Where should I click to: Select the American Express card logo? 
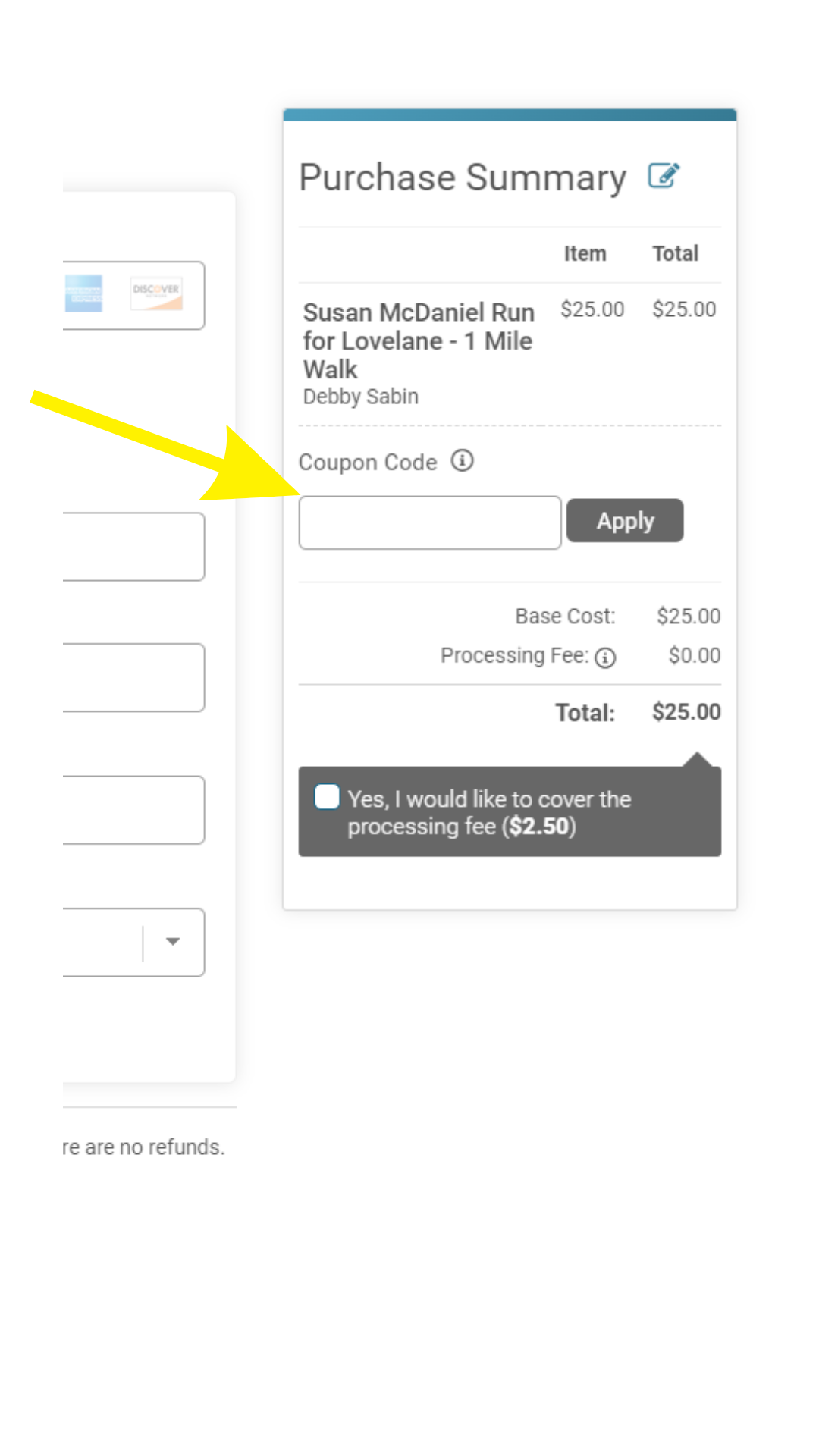coord(83,293)
